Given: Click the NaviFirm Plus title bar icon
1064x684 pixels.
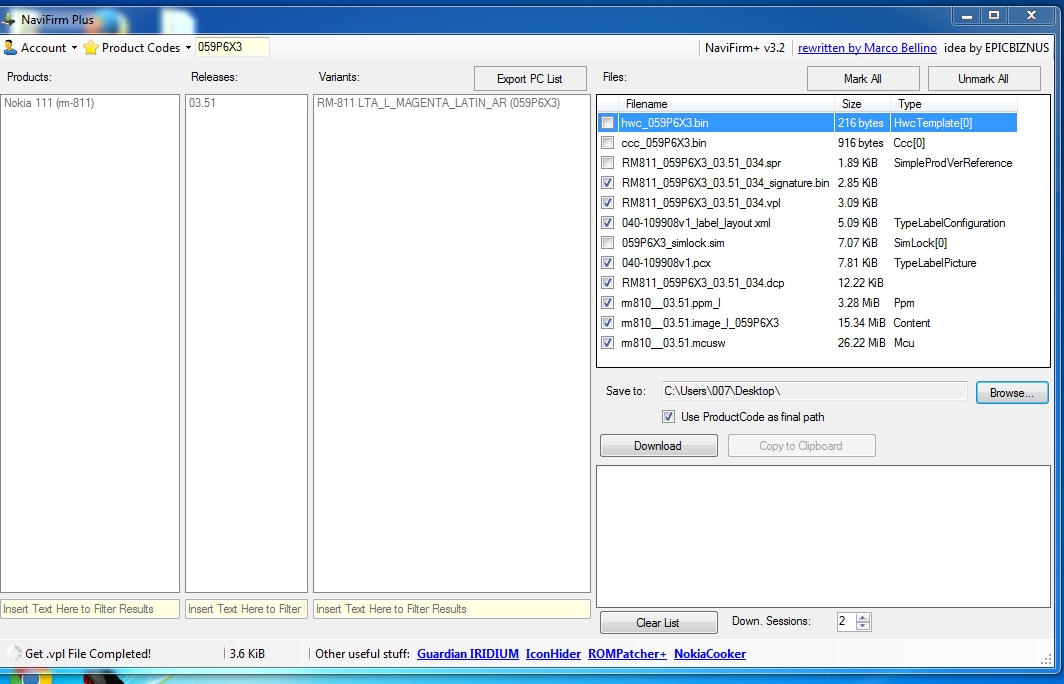Looking at the screenshot, I should point(8,19).
